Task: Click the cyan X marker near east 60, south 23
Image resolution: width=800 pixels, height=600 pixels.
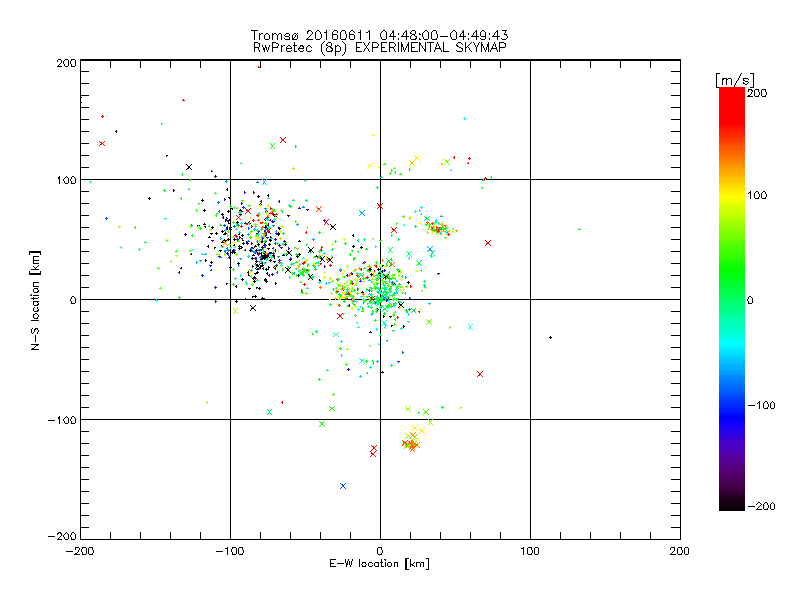Action: [x=470, y=327]
